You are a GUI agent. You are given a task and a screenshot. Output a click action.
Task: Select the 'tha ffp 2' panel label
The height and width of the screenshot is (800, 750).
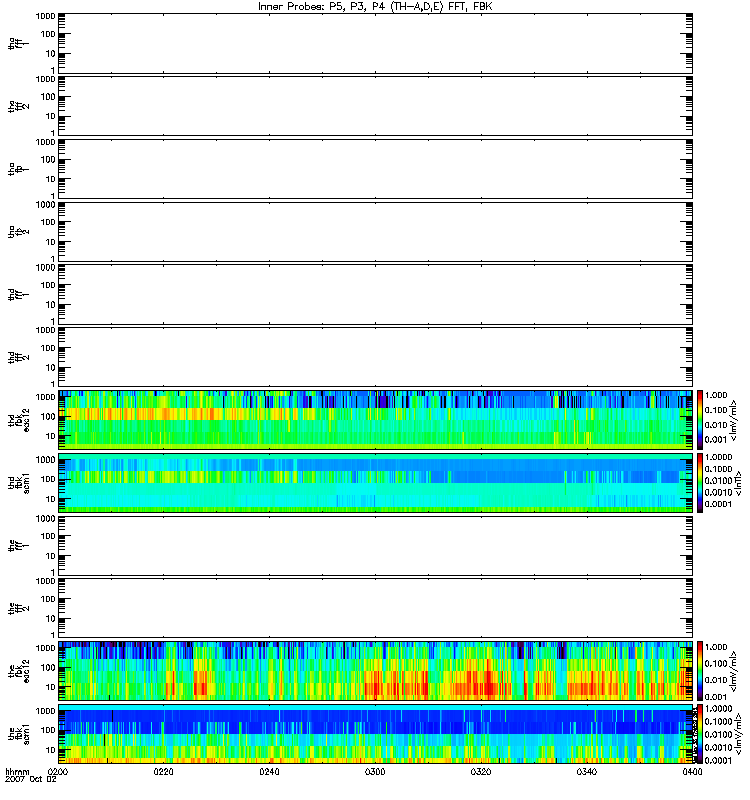[19, 232]
